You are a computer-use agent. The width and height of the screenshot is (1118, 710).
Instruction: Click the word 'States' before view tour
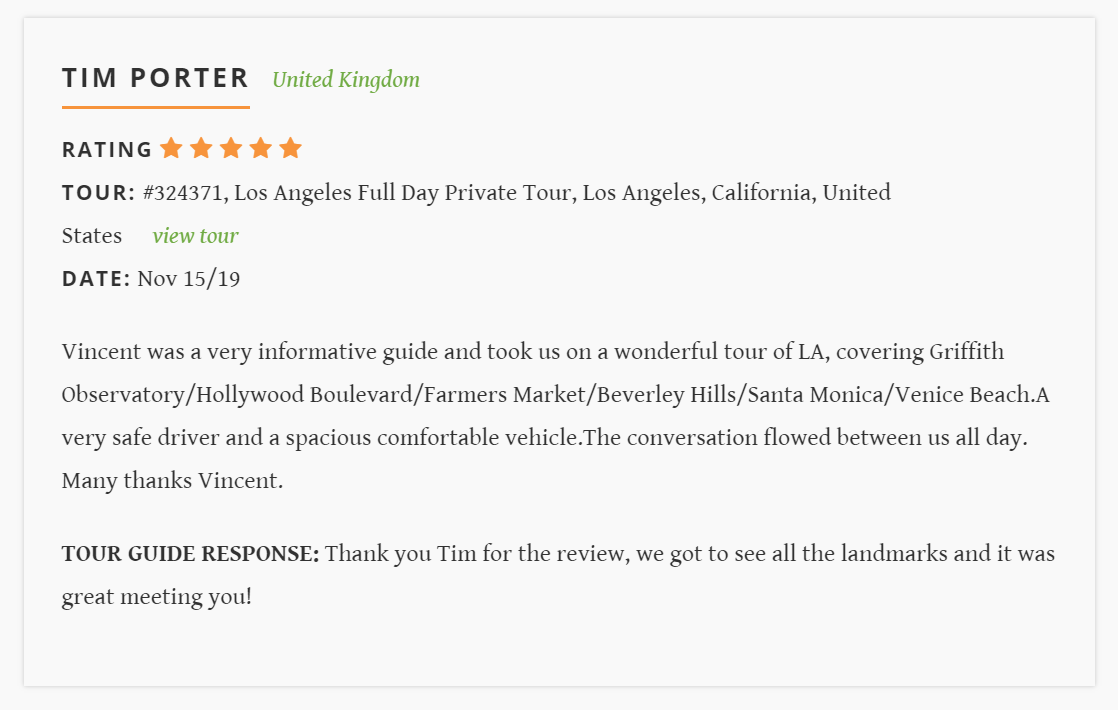coord(92,236)
